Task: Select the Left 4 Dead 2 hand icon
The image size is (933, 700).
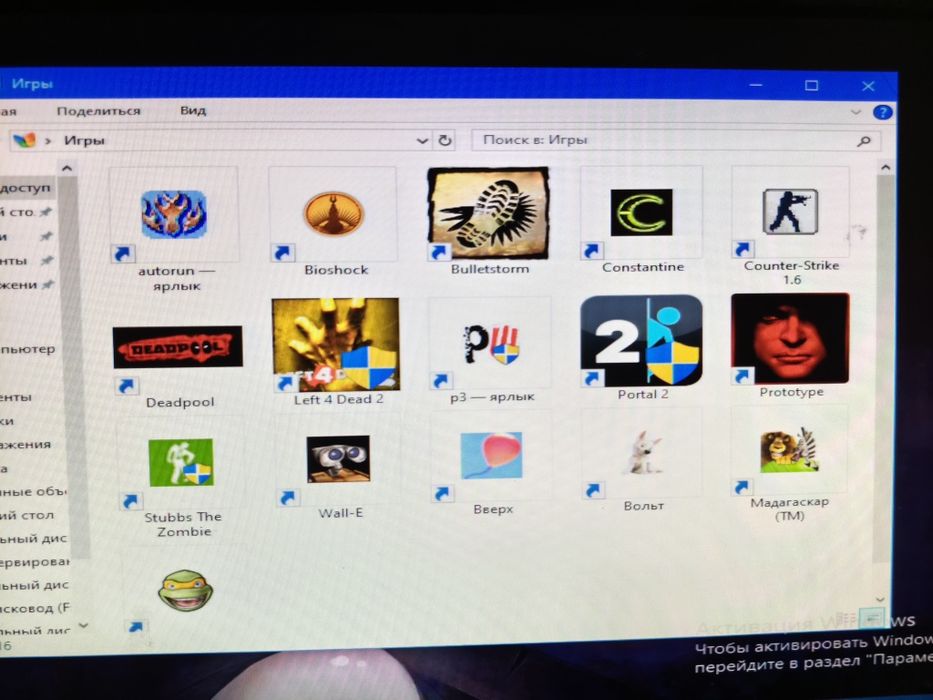Action: pos(336,345)
